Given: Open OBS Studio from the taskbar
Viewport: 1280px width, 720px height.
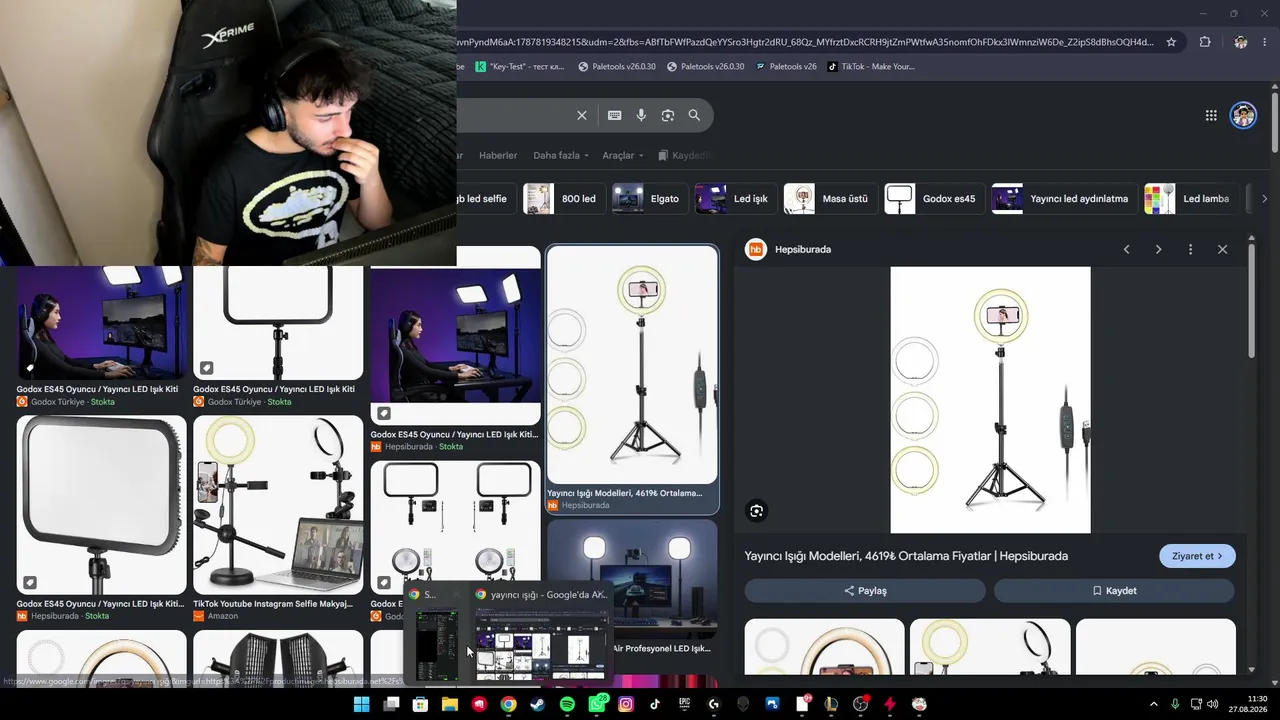Looking at the screenshot, I should click(x=860, y=704).
